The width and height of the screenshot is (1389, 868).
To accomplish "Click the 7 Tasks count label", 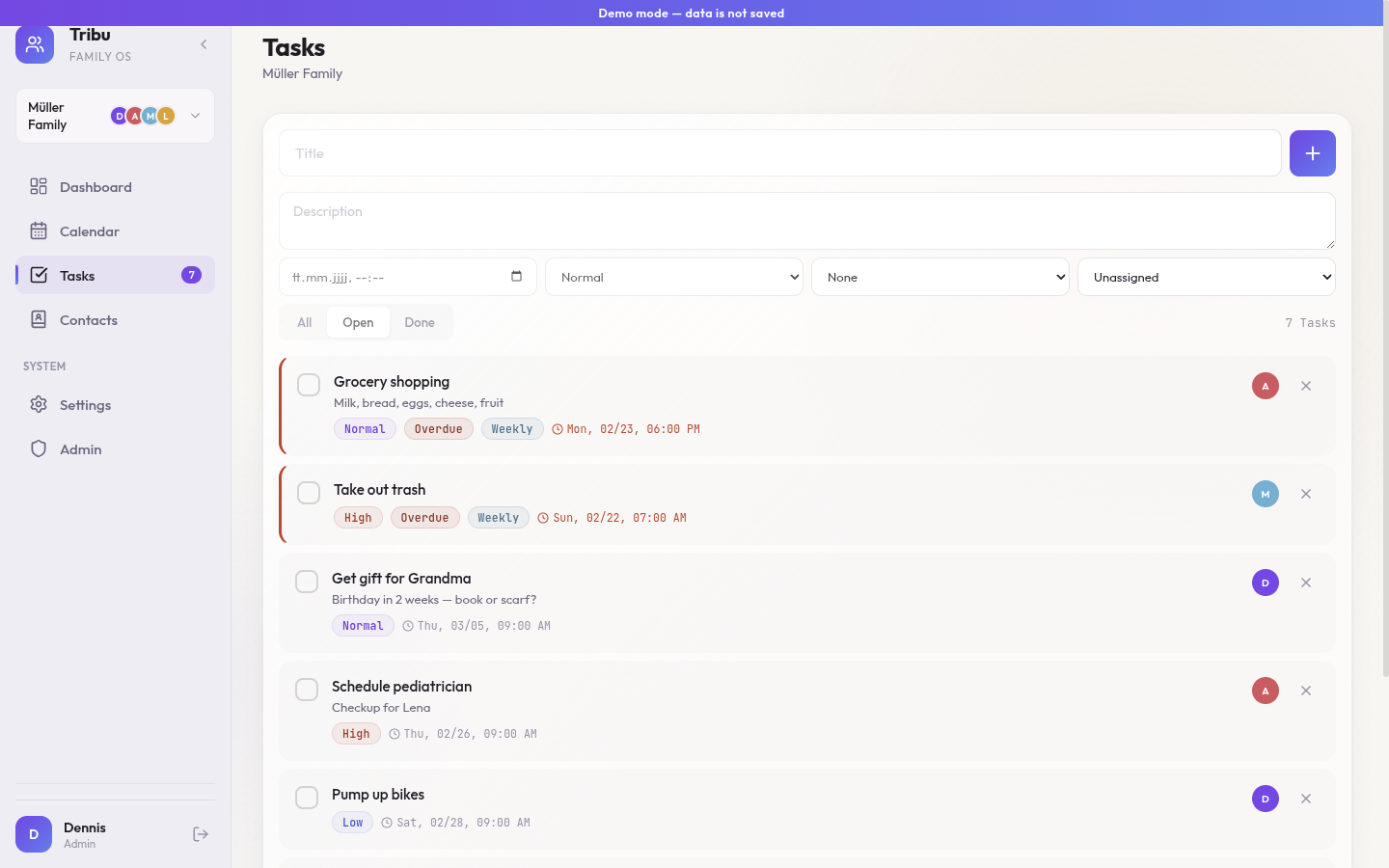I will click(x=1310, y=323).
